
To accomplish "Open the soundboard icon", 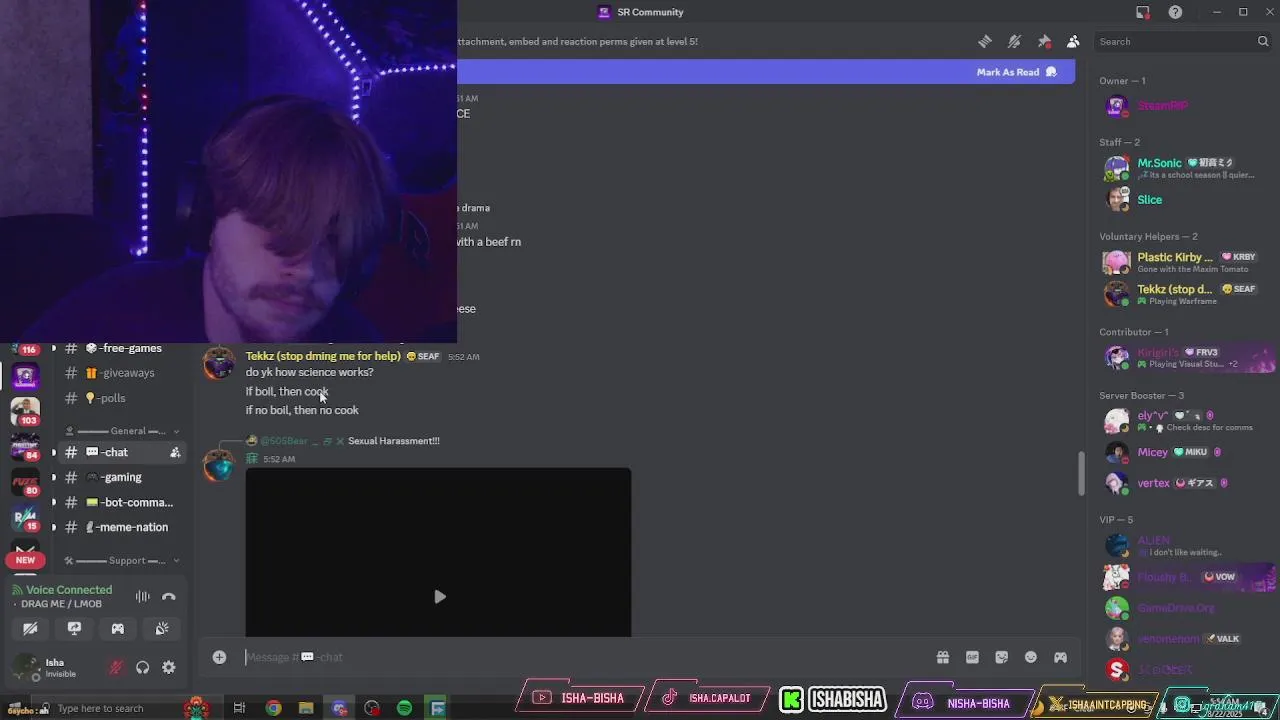I will pos(162,629).
